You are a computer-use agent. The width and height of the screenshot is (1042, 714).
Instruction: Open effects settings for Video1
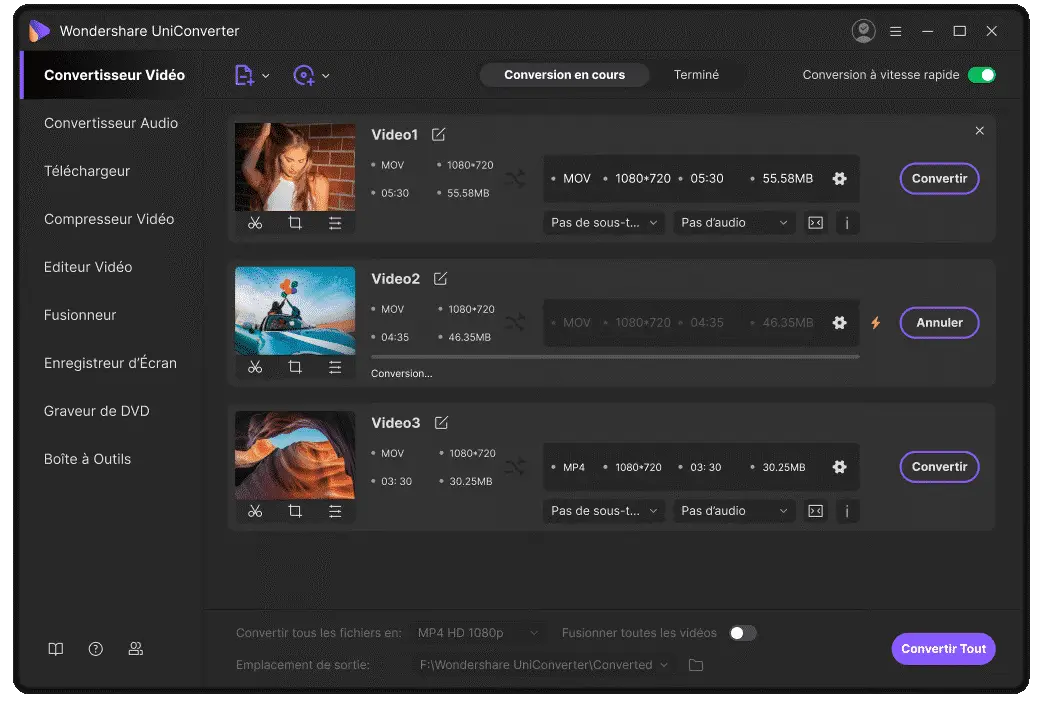point(335,223)
